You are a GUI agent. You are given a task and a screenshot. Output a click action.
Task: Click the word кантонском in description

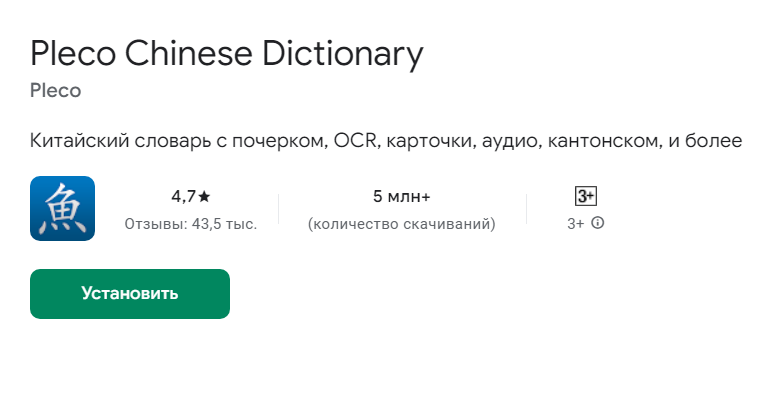coord(600,141)
